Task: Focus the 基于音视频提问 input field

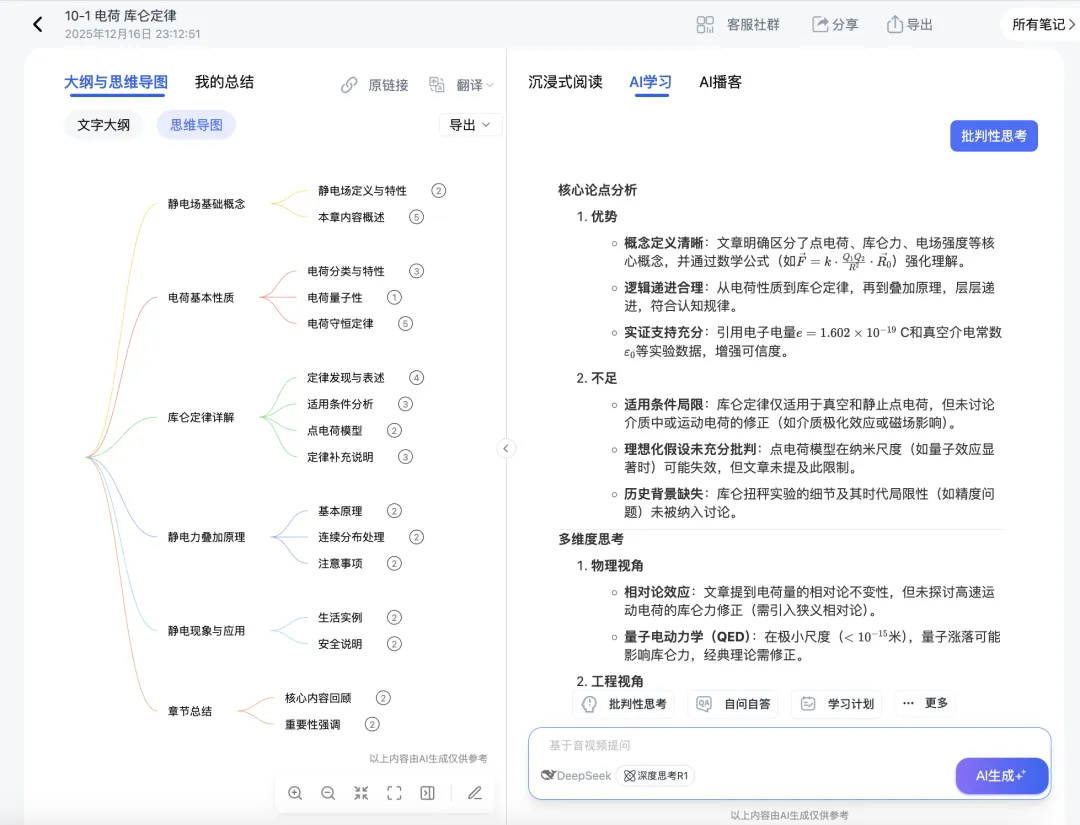Action: point(789,745)
